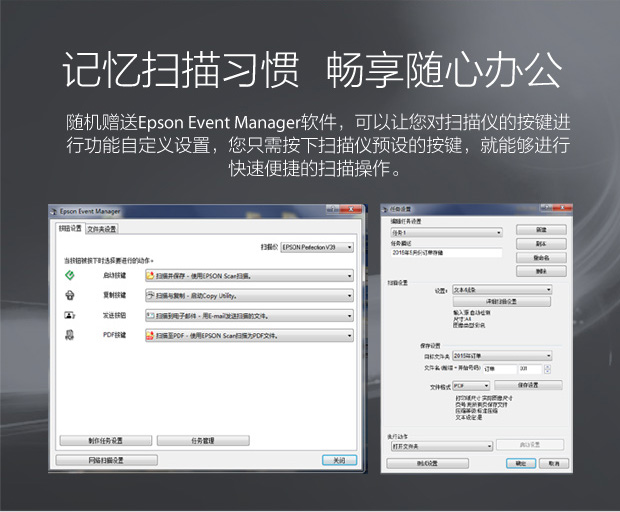The image size is (620, 512).
Task: Click the filename prefix field containing 订单
Action: coord(500,369)
